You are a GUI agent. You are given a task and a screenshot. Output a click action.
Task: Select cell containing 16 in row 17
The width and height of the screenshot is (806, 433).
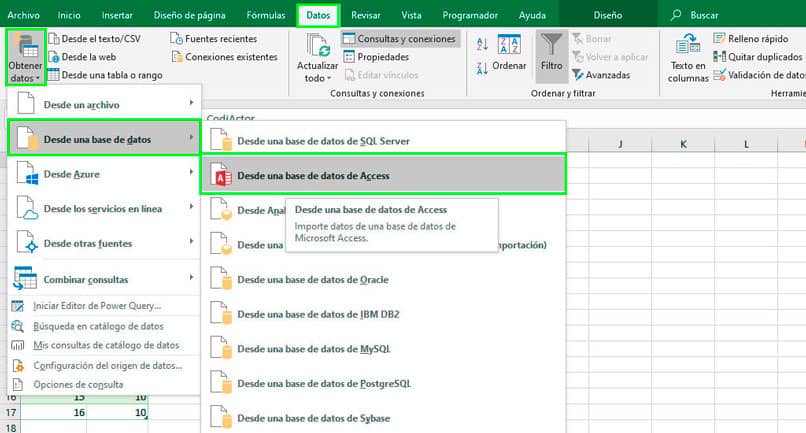(x=53, y=412)
